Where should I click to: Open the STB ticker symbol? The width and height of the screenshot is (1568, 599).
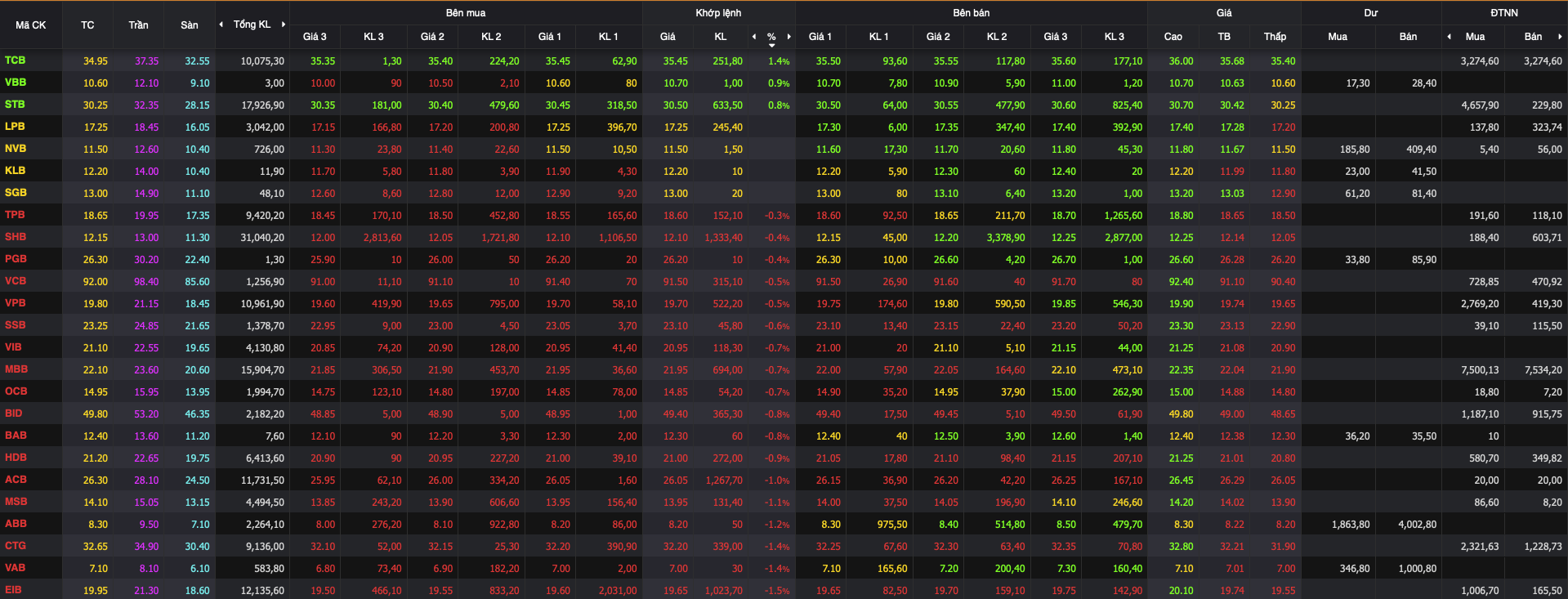(x=15, y=105)
